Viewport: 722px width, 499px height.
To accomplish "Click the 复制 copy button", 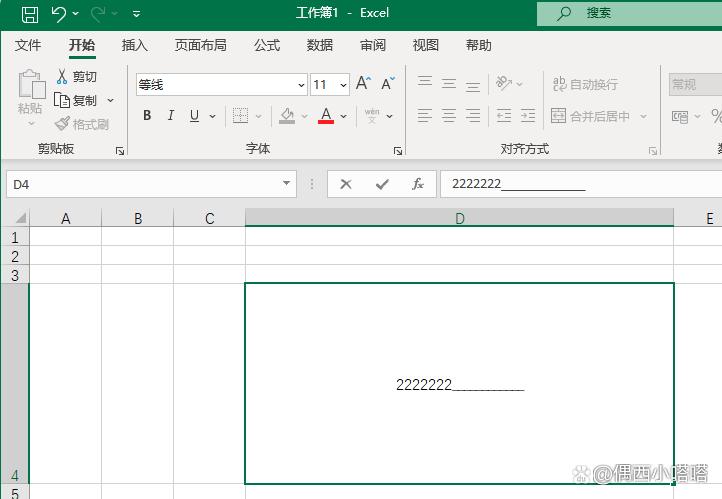I will [x=76, y=100].
